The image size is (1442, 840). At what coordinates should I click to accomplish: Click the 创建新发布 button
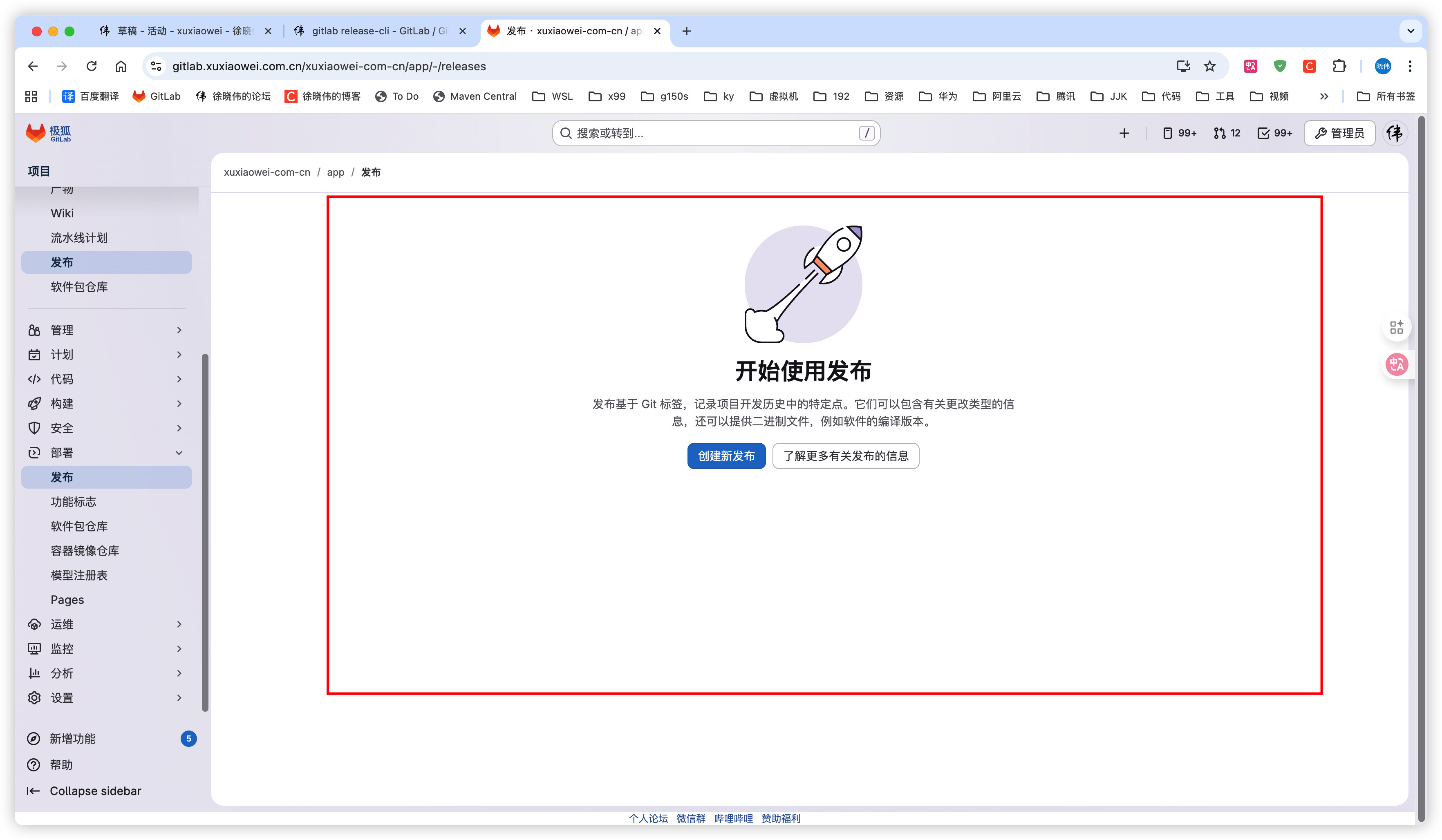pyautogui.click(x=725, y=456)
